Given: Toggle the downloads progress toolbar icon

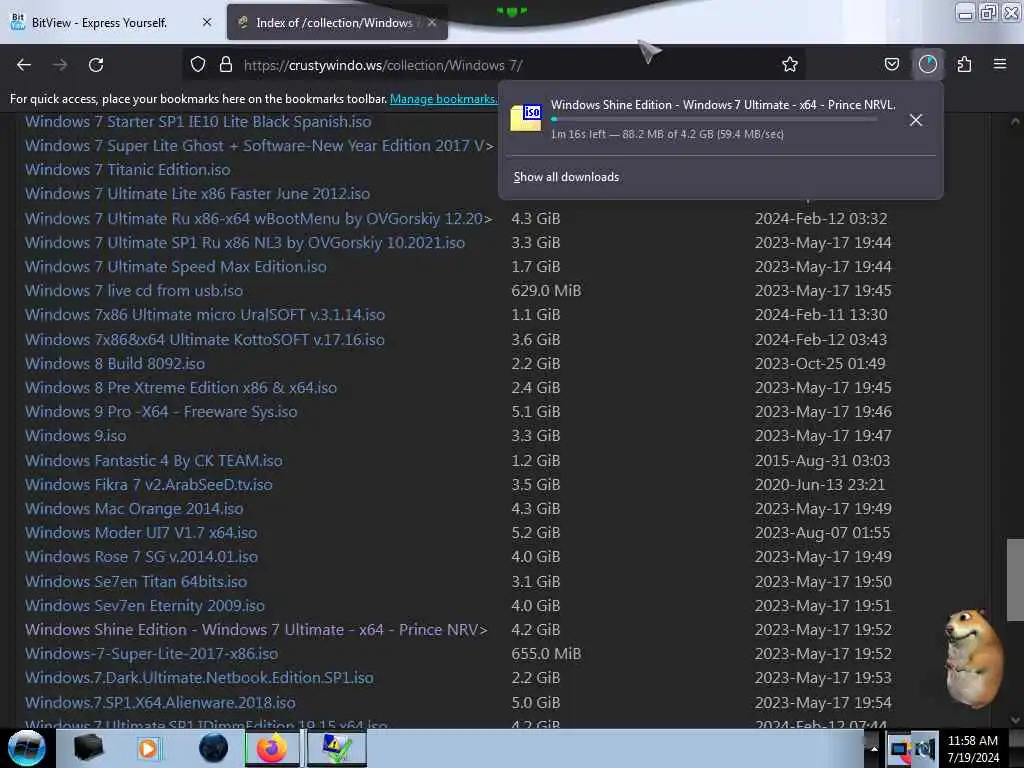Looking at the screenshot, I should [927, 64].
